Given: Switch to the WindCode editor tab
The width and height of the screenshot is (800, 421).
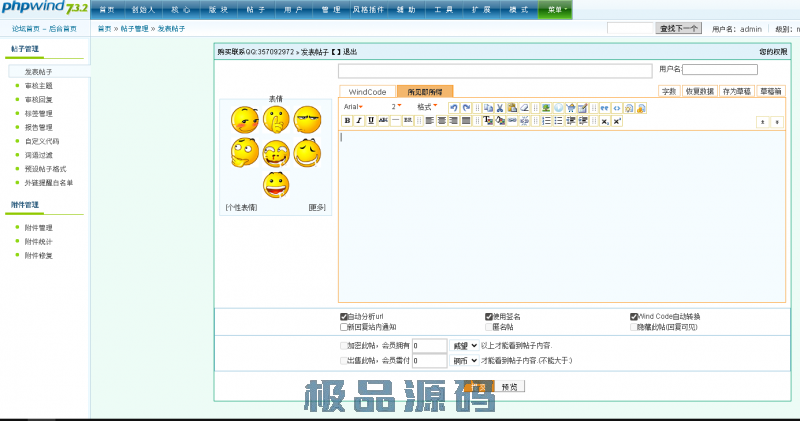Looking at the screenshot, I should [367, 91].
